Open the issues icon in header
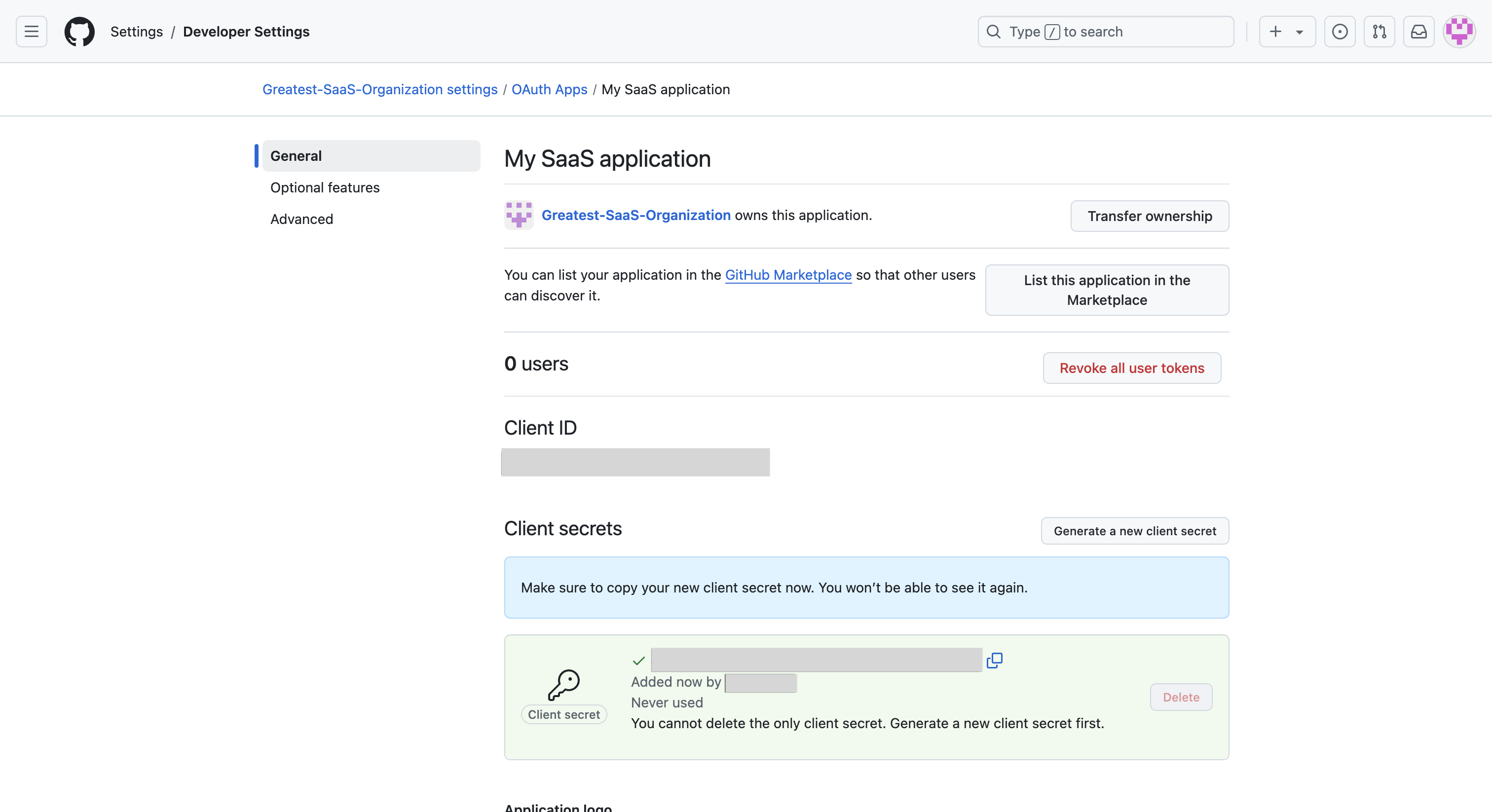The image size is (1492, 812). 1339,31
